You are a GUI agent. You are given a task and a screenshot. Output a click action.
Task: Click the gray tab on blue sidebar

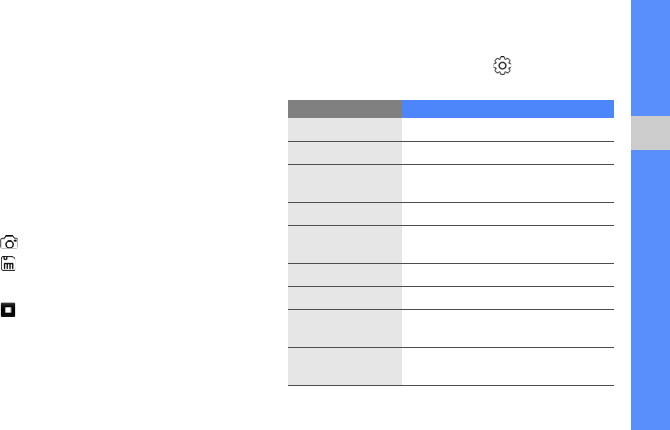[x=651, y=129]
